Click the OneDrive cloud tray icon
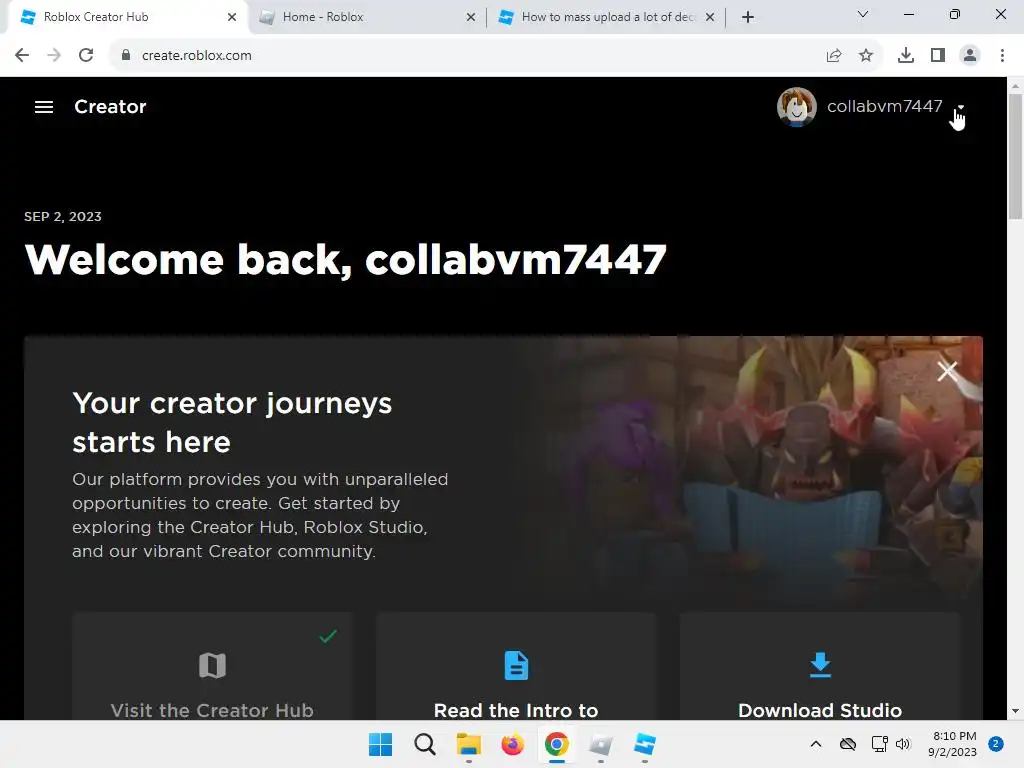 click(848, 744)
